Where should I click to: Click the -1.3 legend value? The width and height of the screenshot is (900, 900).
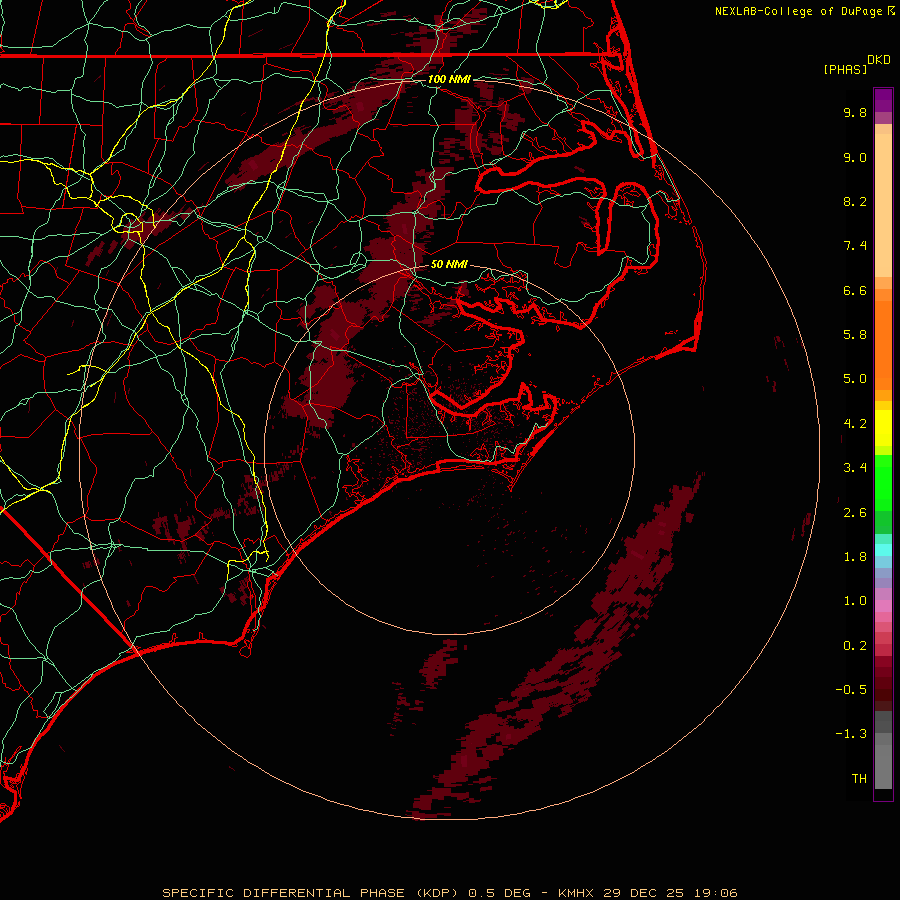[x=851, y=735]
